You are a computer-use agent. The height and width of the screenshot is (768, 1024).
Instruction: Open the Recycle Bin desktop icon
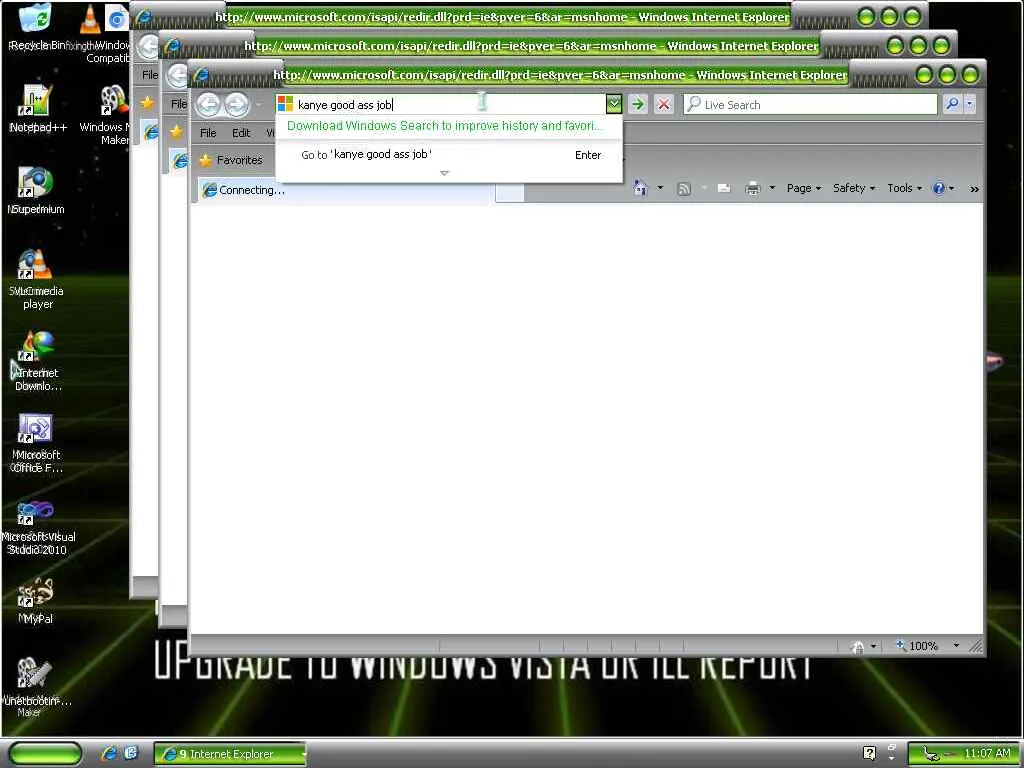click(x=35, y=26)
